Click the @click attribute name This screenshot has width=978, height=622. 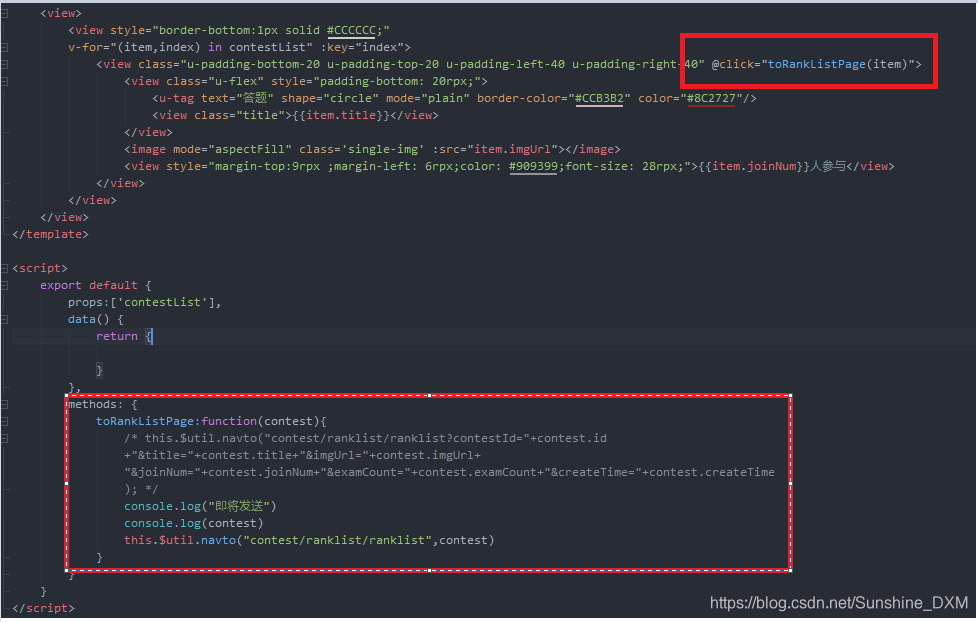click(733, 64)
